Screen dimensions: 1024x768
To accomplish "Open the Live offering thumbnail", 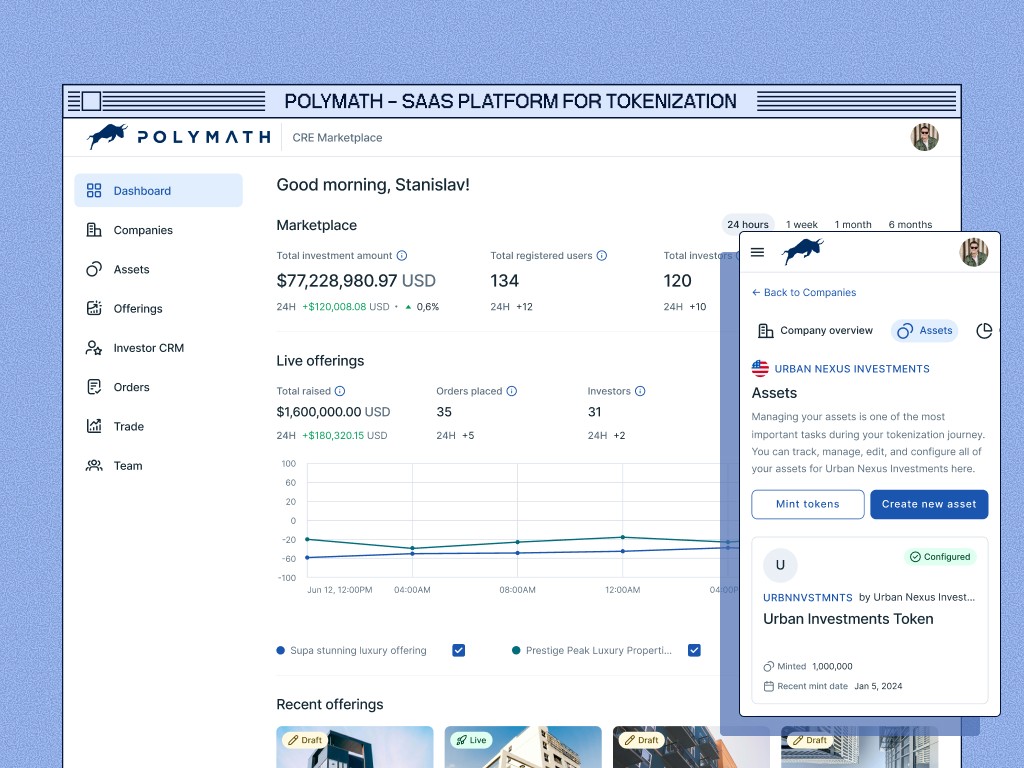I will click(x=523, y=746).
